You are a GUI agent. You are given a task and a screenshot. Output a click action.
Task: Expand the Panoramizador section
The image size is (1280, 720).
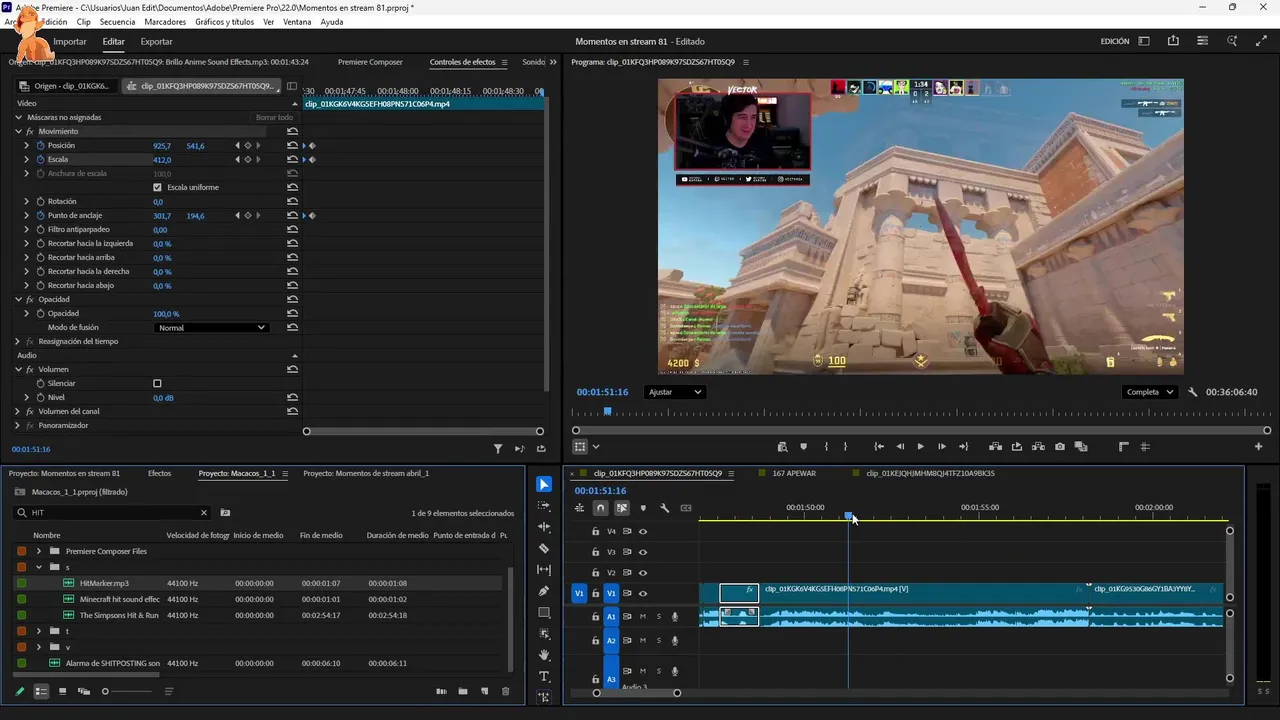point(18,425)
